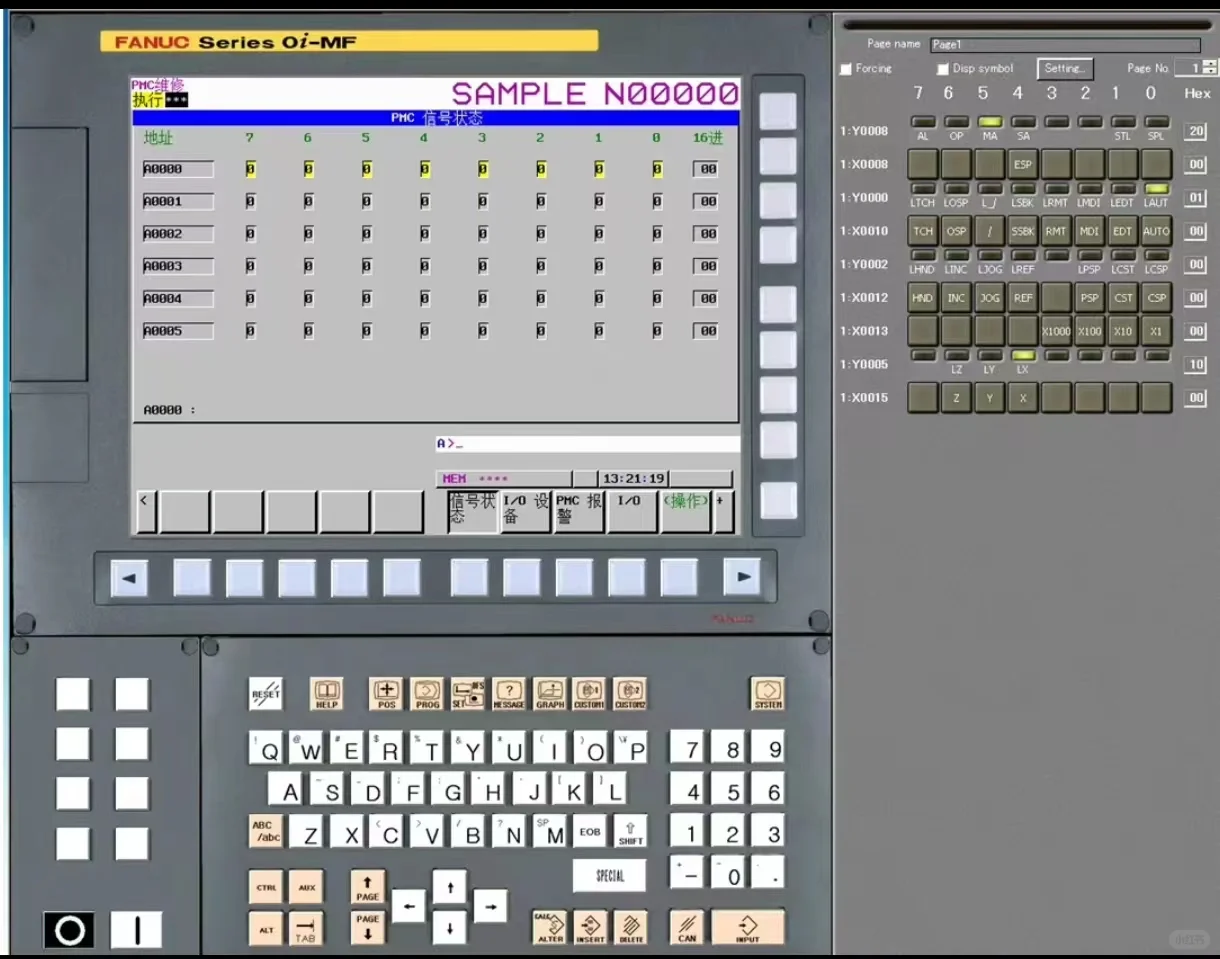Click the CAN cancel key
This screenshot has height=959, width=1220.
[x=687, y=927]
